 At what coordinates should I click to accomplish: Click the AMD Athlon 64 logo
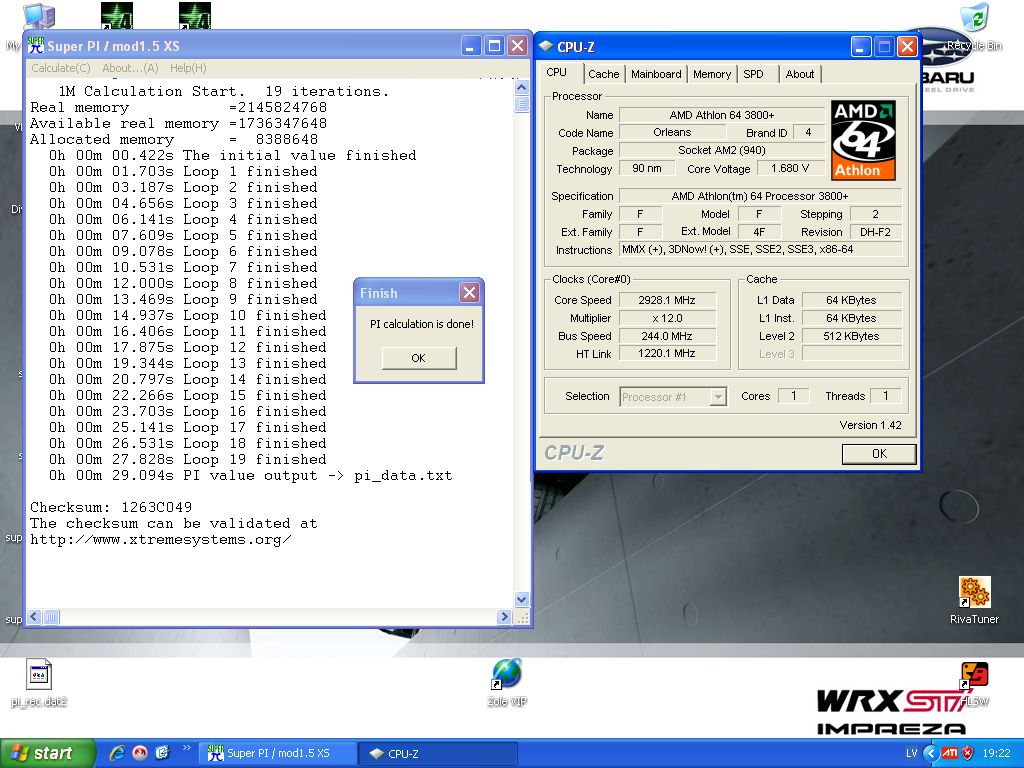(863, 140)
